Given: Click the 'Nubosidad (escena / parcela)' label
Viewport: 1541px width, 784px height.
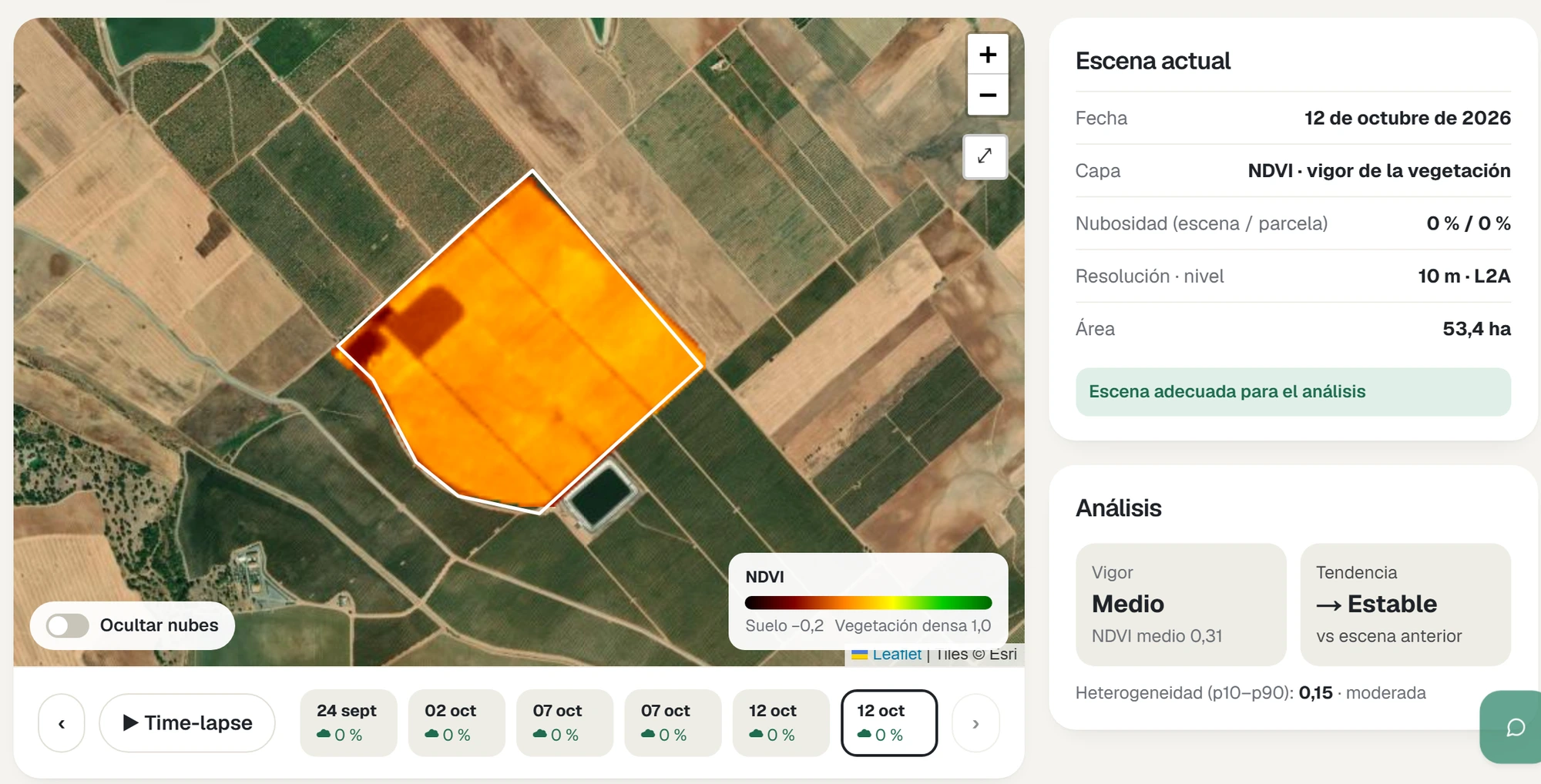Looking at the screenshot, I should point(1201,223).
